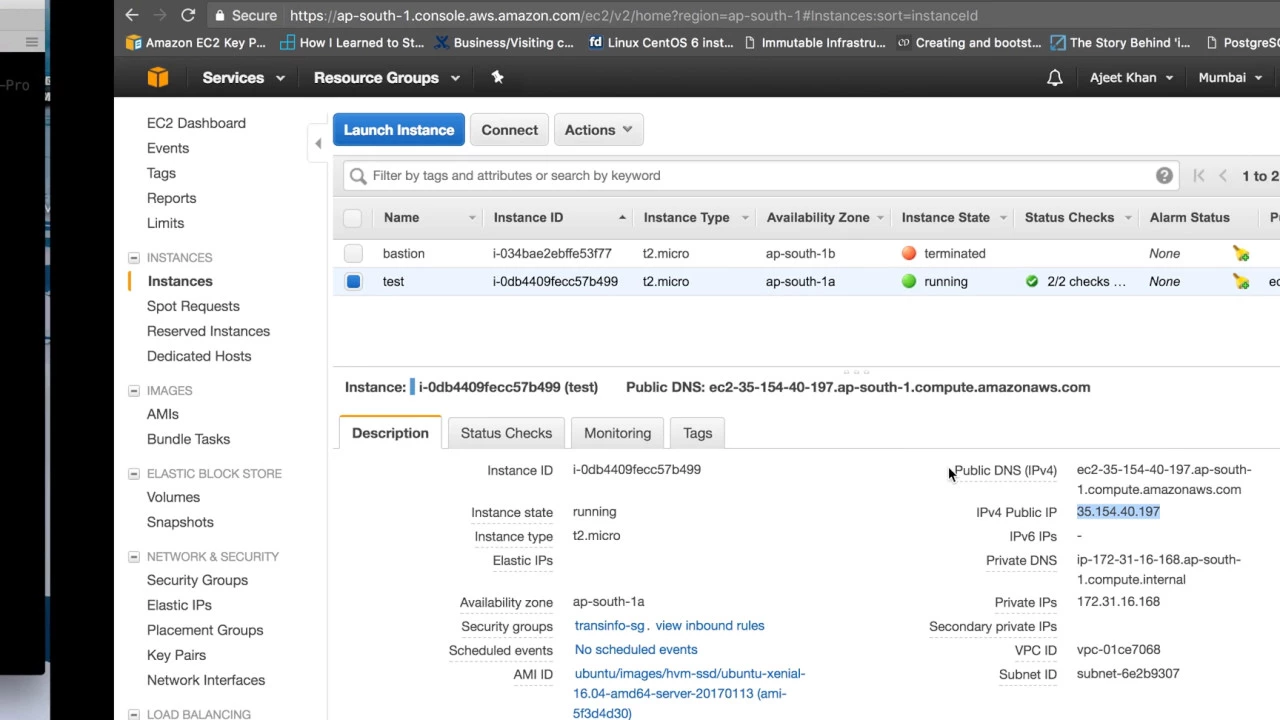The image size is (1280, 720).
Task: Click the view inbound rules link
Action: 710,626
